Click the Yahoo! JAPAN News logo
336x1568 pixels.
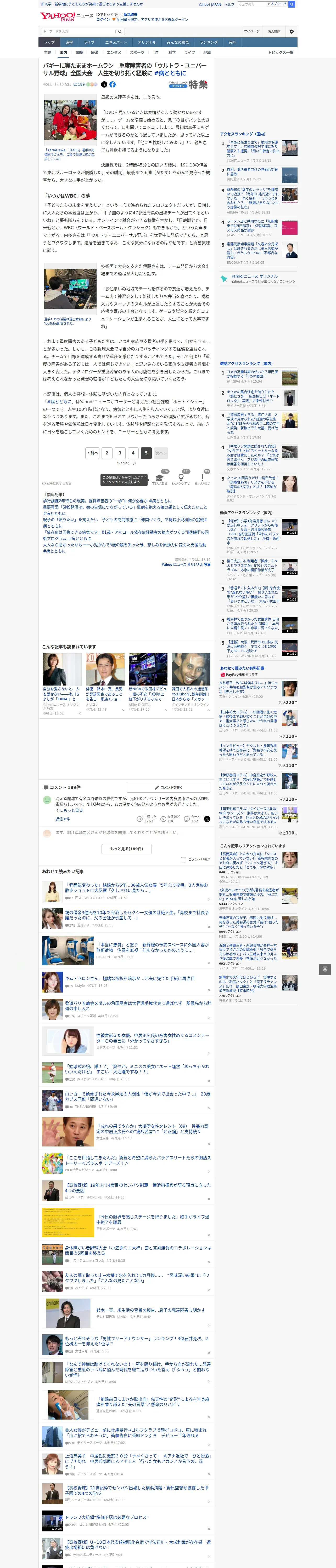[x=67, y=16]
